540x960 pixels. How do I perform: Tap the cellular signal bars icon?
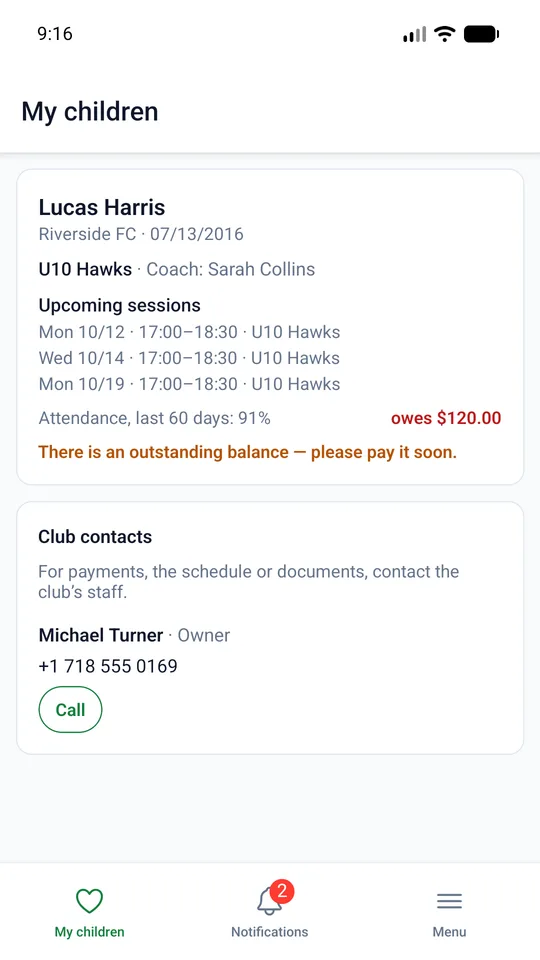(414, 35)
